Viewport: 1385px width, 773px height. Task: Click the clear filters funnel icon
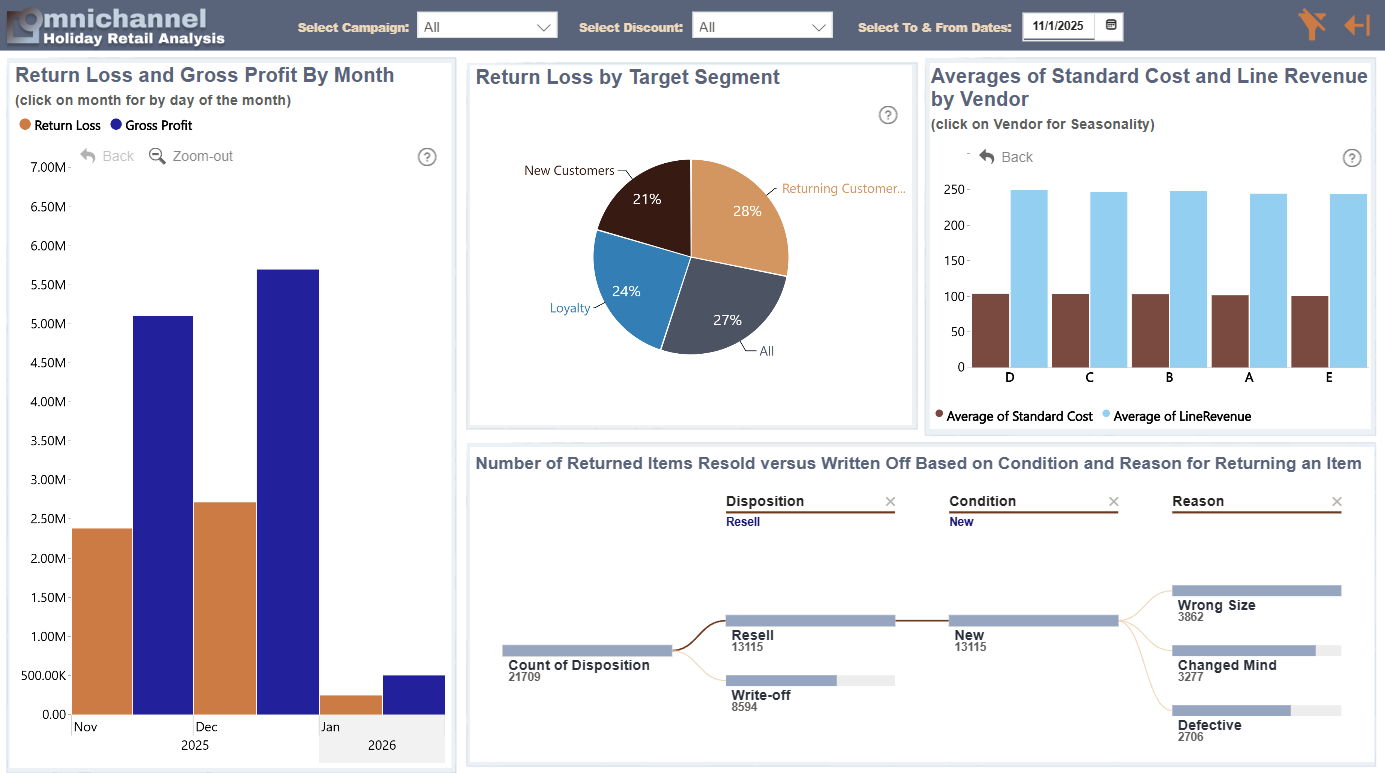point(1311,24)
